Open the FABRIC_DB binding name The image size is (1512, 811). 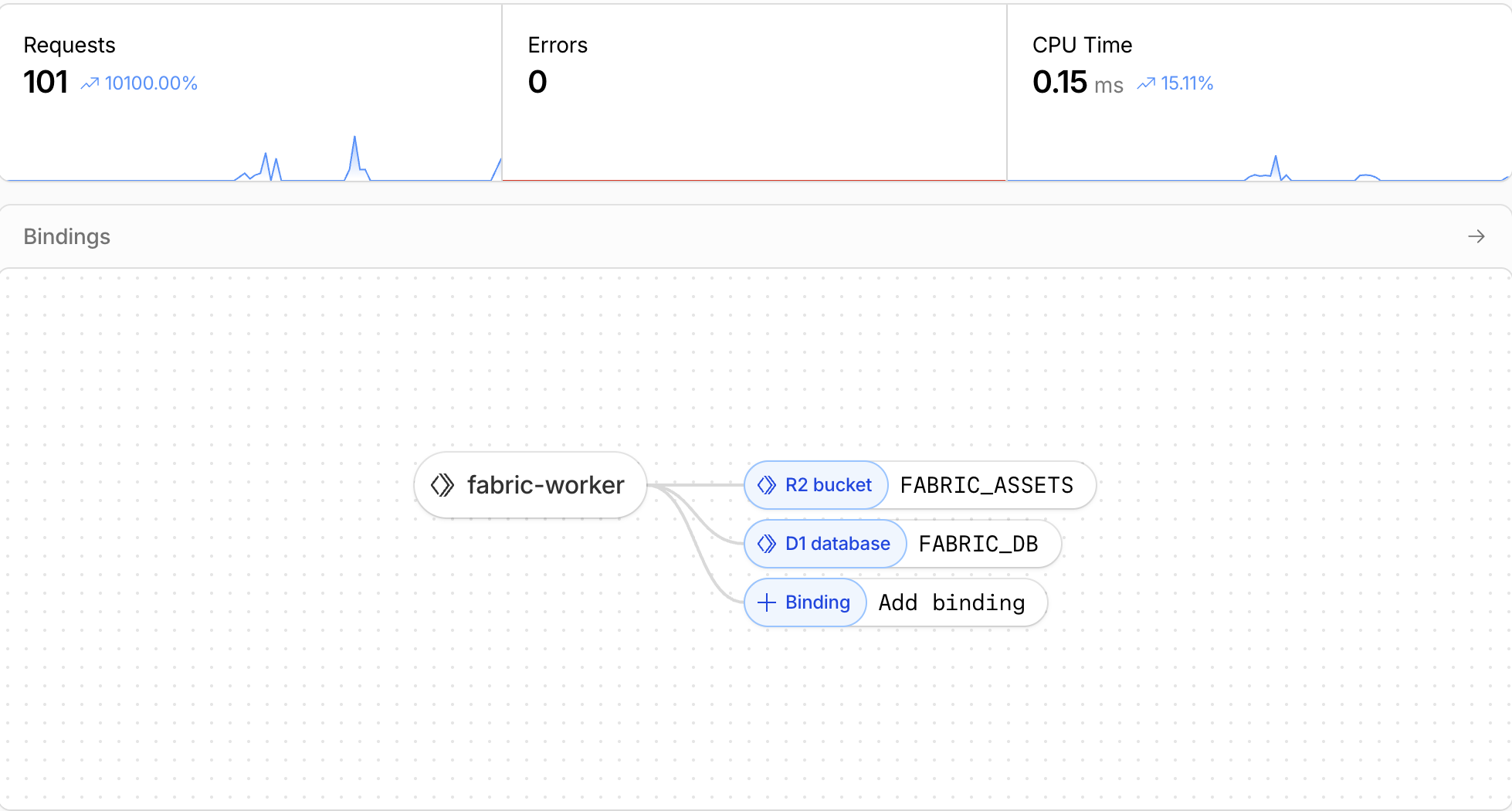point(978,544)
